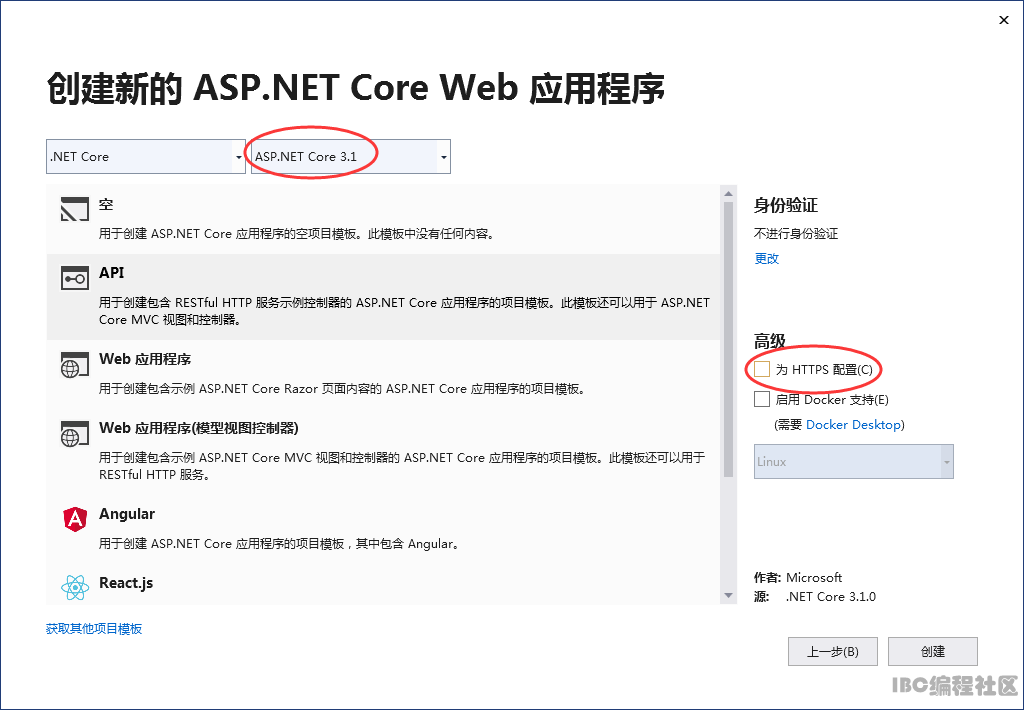Click the 上一步(B) button
The width and height of the screenshot is (1024, 710).
click(833, 651)
